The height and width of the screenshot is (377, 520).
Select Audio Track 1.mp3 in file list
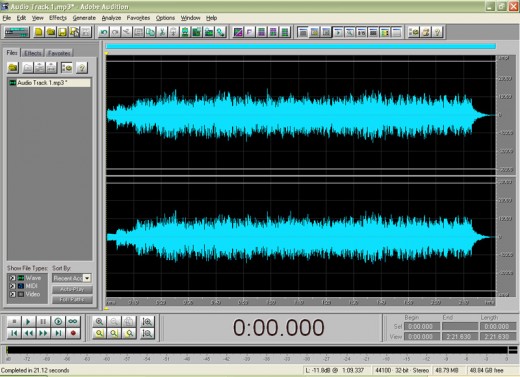pos(49,83)
